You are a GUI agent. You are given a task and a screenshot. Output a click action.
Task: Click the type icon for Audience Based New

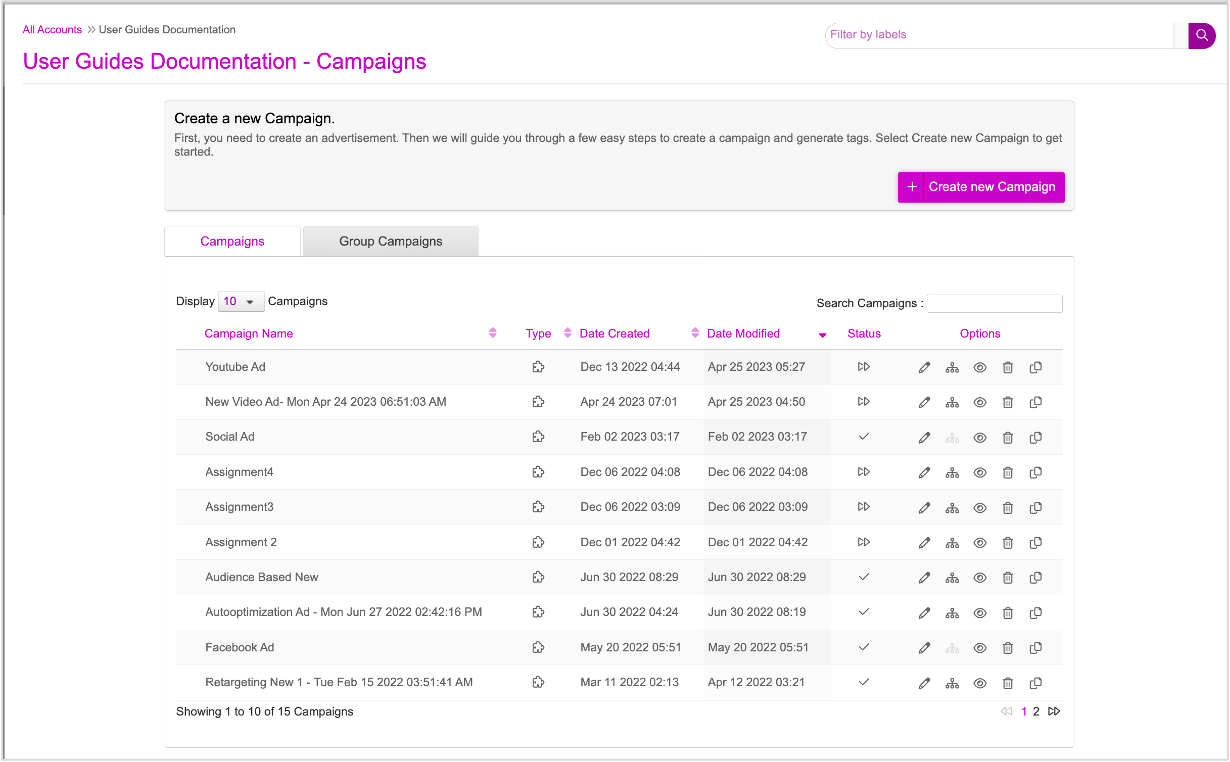(538, 578)
